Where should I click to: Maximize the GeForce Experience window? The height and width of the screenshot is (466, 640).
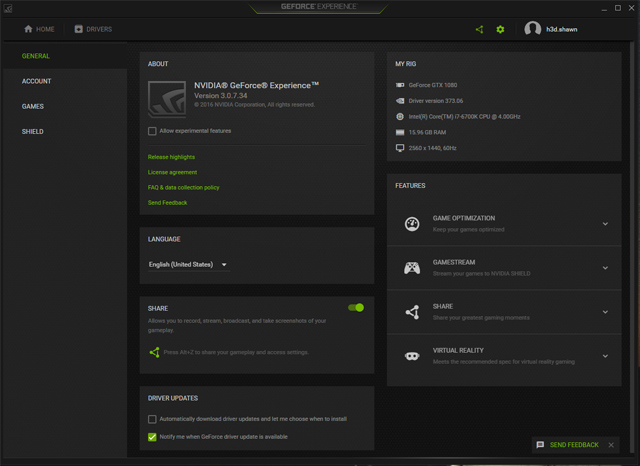pyautogui.click(x=618, y=8)
